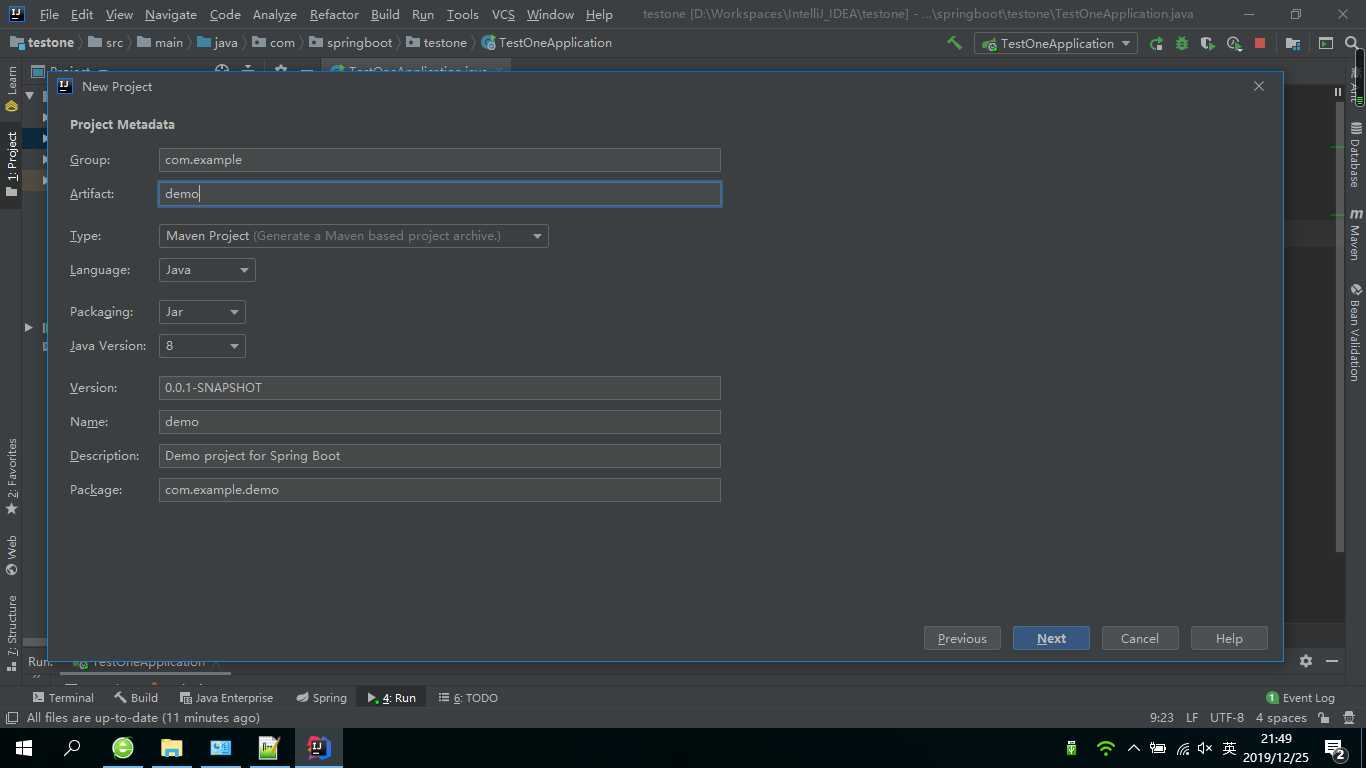Click the Windows Start button

click(24, 747)
